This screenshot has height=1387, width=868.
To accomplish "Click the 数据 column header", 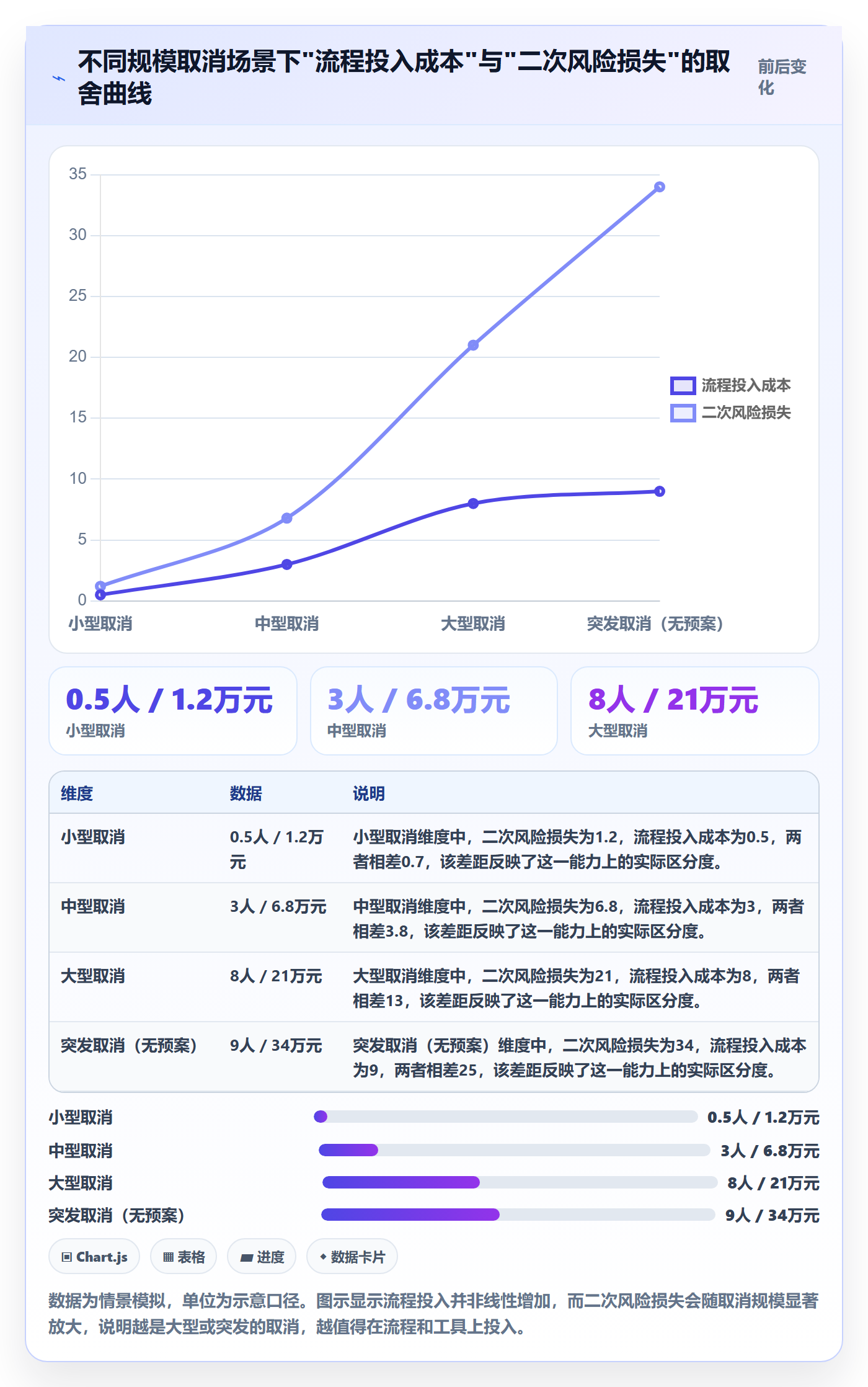I will click(246, 793).
